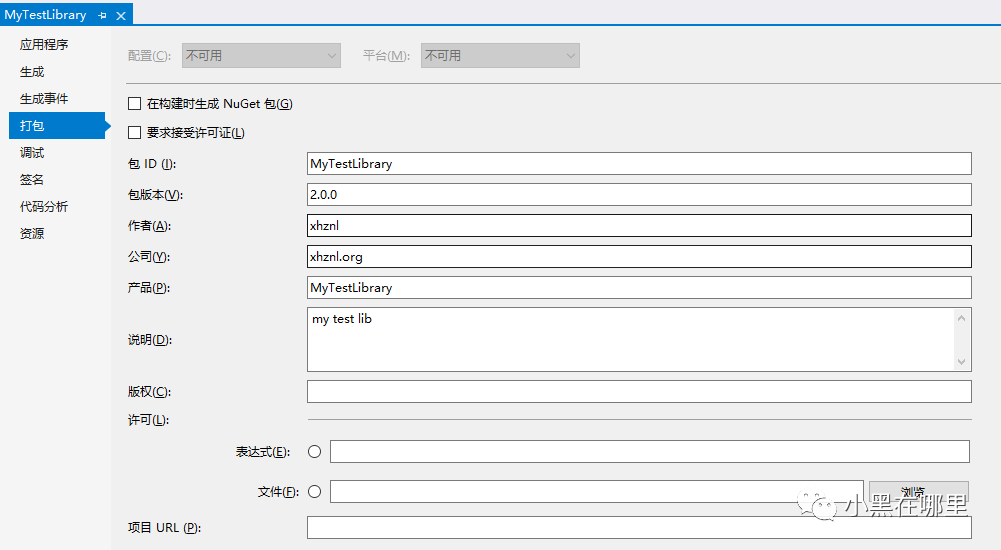Select the 文件 license radio button
The width and height of the screenshot is (1001, 550).
pos(314,492)
